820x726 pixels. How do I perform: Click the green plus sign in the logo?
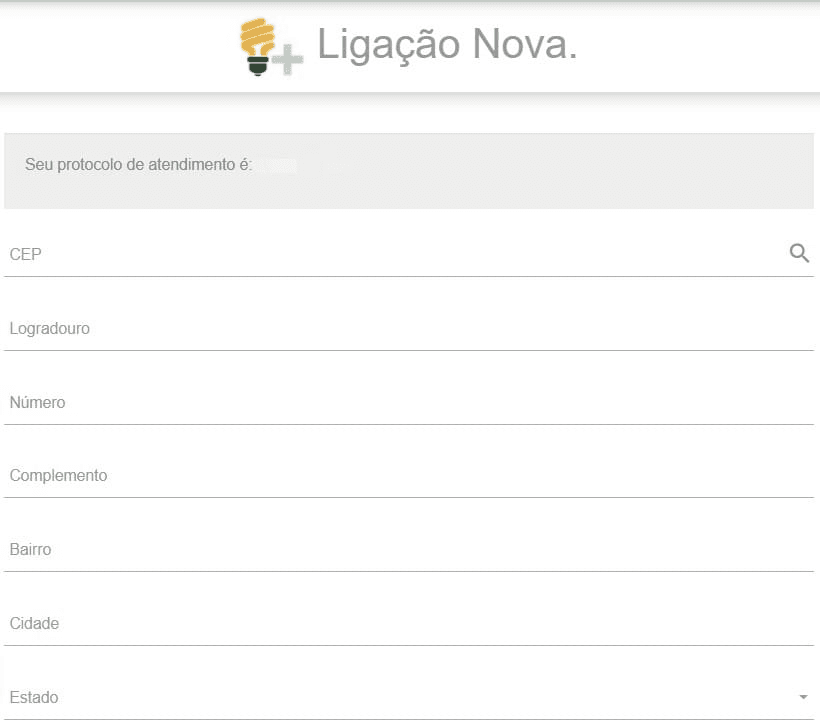pyautogui.click(x=288, y=60)
